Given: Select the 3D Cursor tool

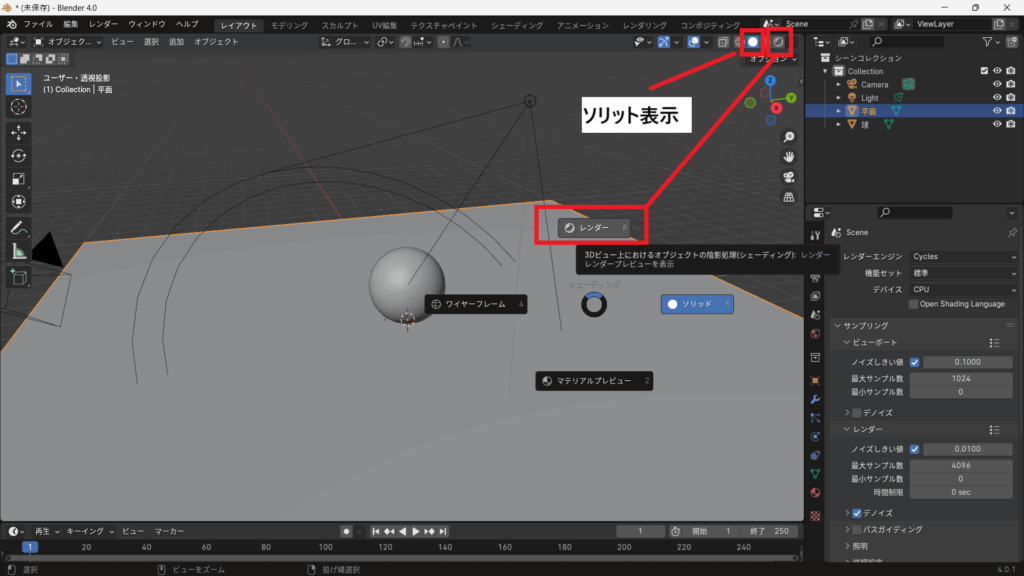Looking at the screenshot, I should point(18,107).
